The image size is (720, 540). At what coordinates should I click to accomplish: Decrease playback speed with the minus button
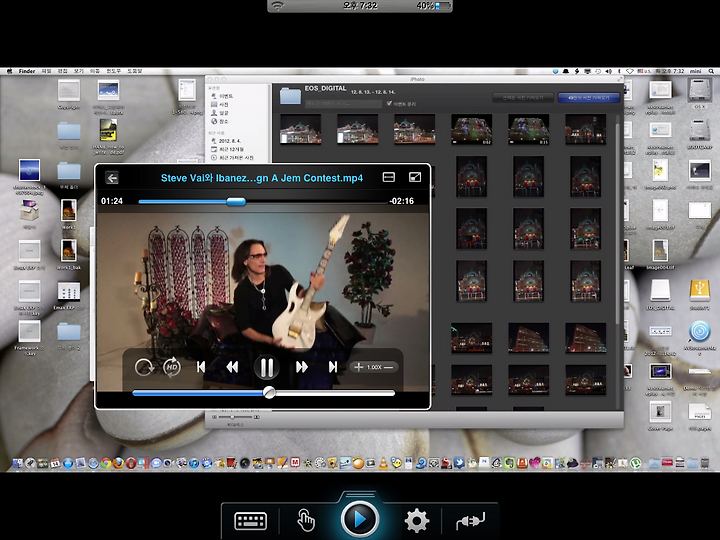click(388, 367)
